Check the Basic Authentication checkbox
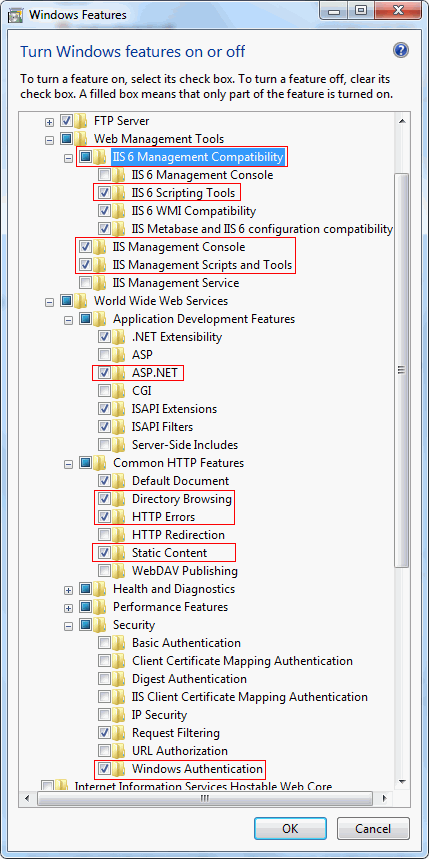The image size is (429, 859). point(104,643)
